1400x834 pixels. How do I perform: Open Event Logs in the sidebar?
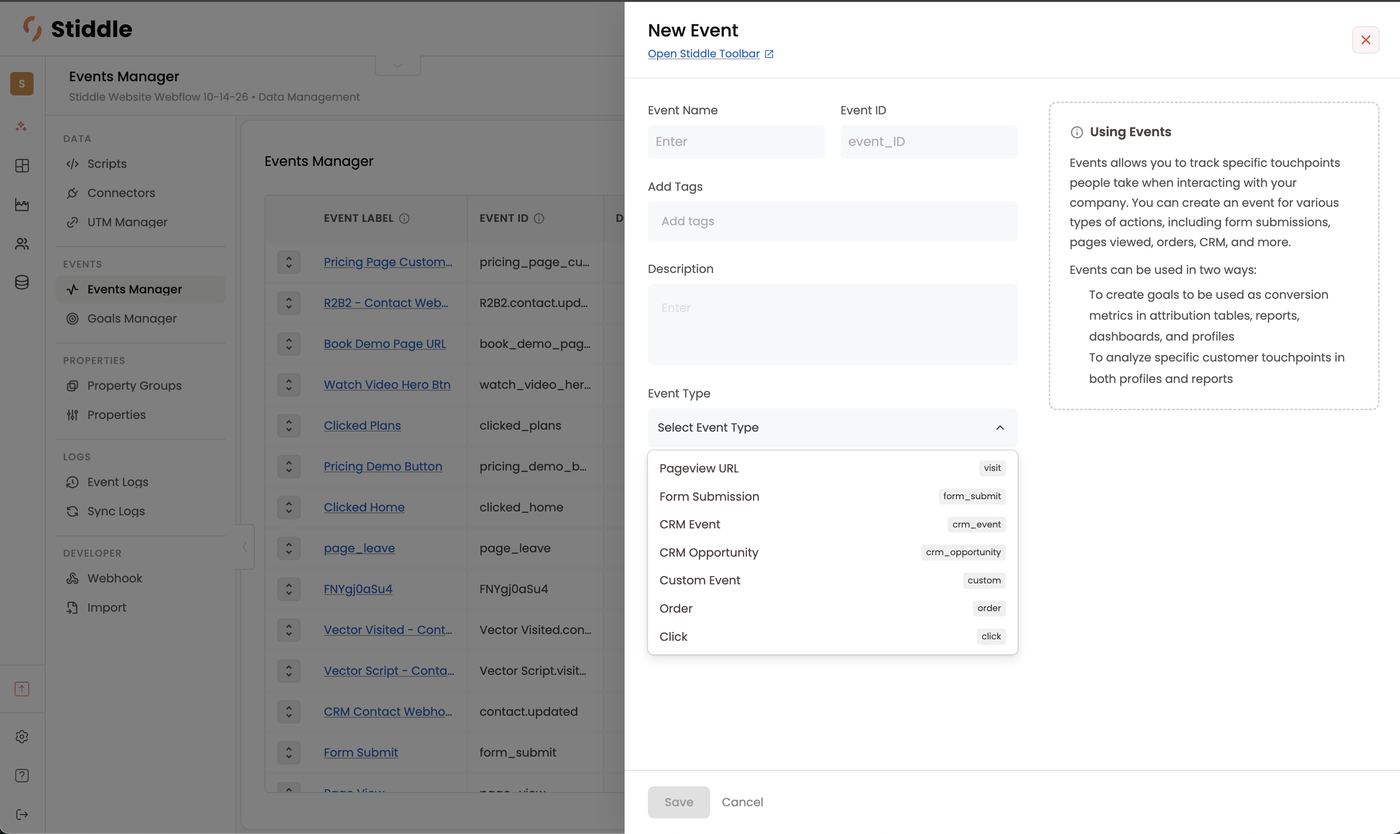[141, 482]
